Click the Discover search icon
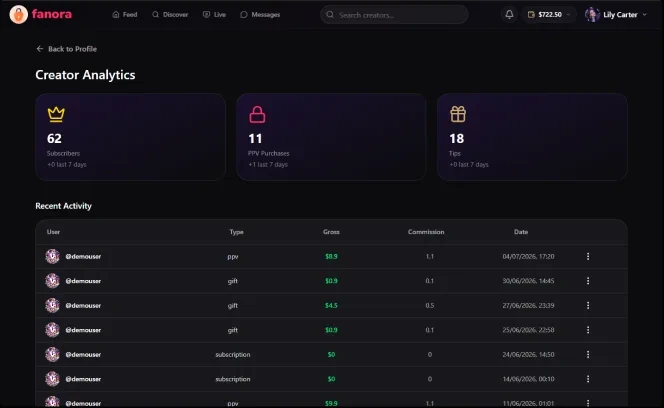Image resolution: width=664 pixels, height=408 pixels. [x=155, y=14]
